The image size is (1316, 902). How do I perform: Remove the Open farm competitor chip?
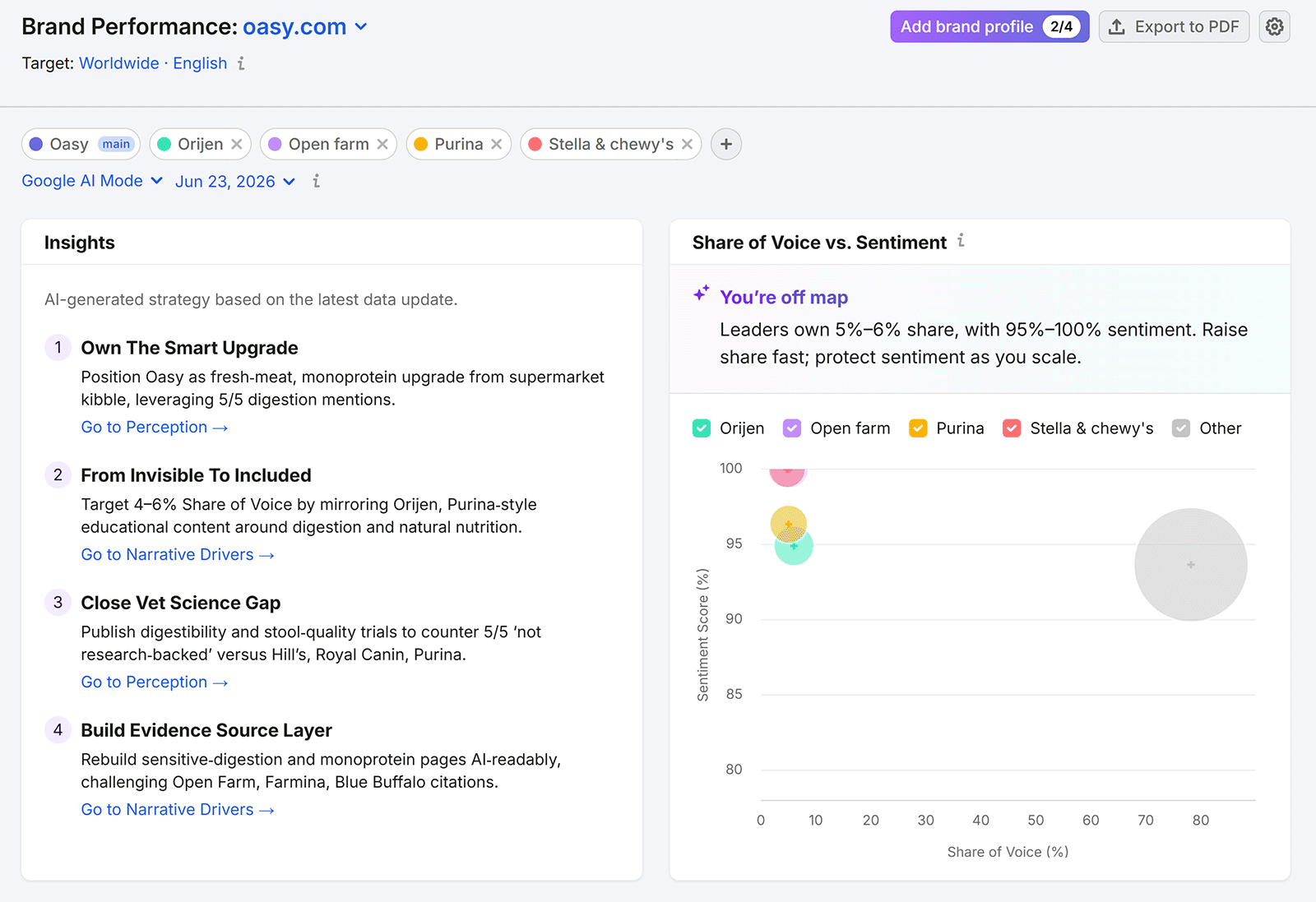382,144
